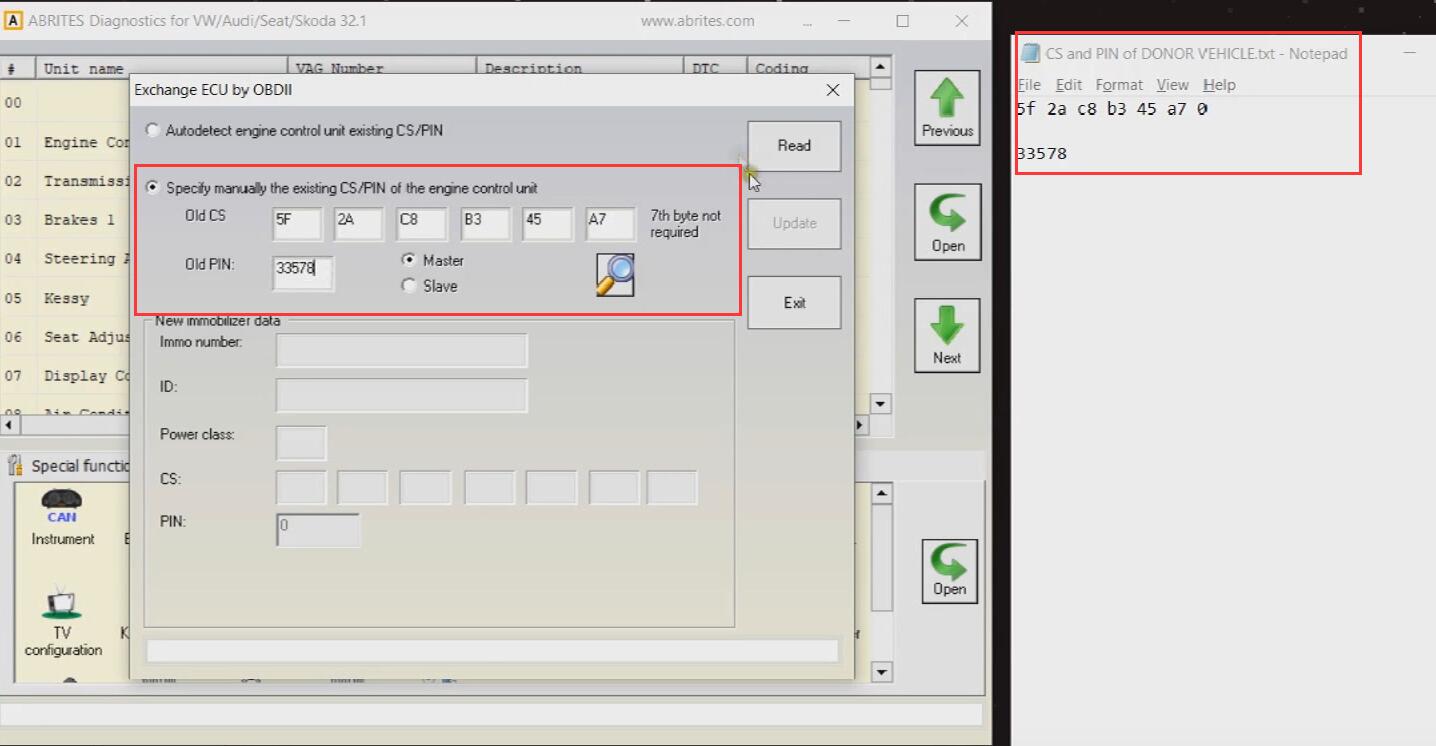Select Autodetect engine control unit option
Viewport: 1436px width, 746px height.
pos(152,130)
